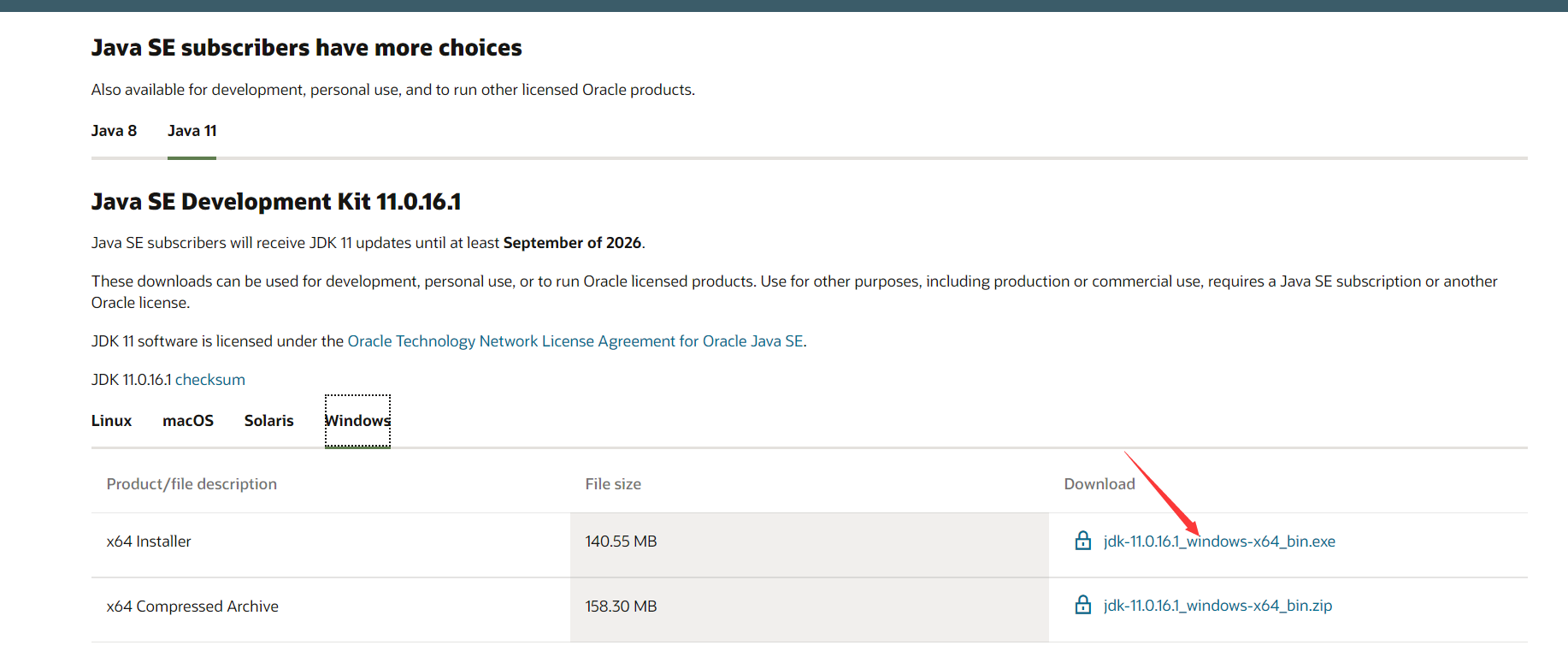Click the 'Java SE Development Kit 11.0.16.1' heading

point(276,202)
